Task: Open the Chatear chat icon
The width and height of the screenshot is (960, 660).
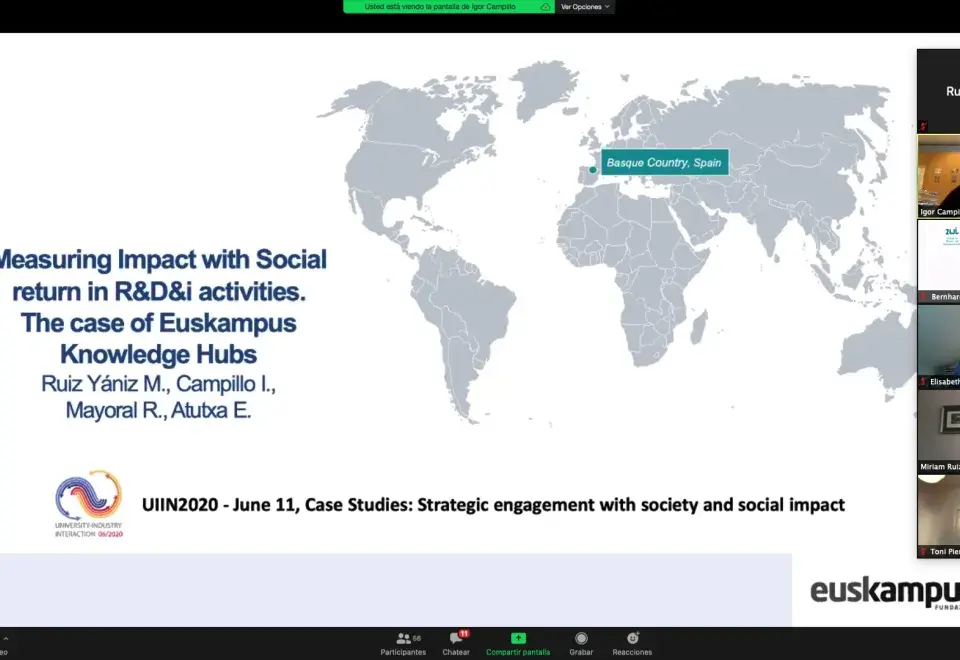Action: [x=456, y=639]
